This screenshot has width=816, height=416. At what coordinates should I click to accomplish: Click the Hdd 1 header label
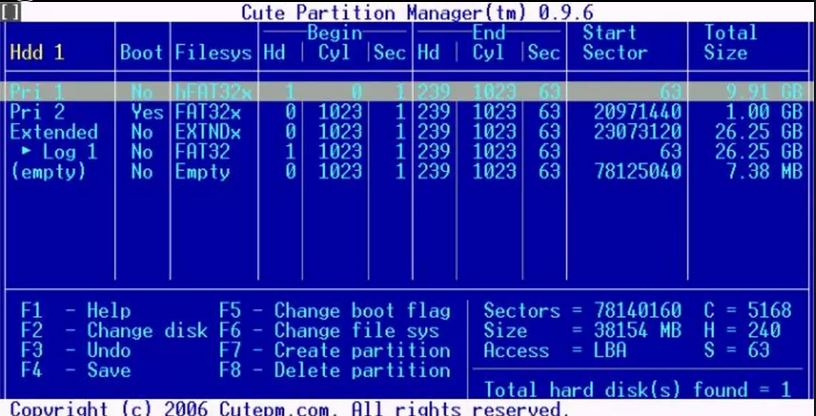(x=36, y=52)
